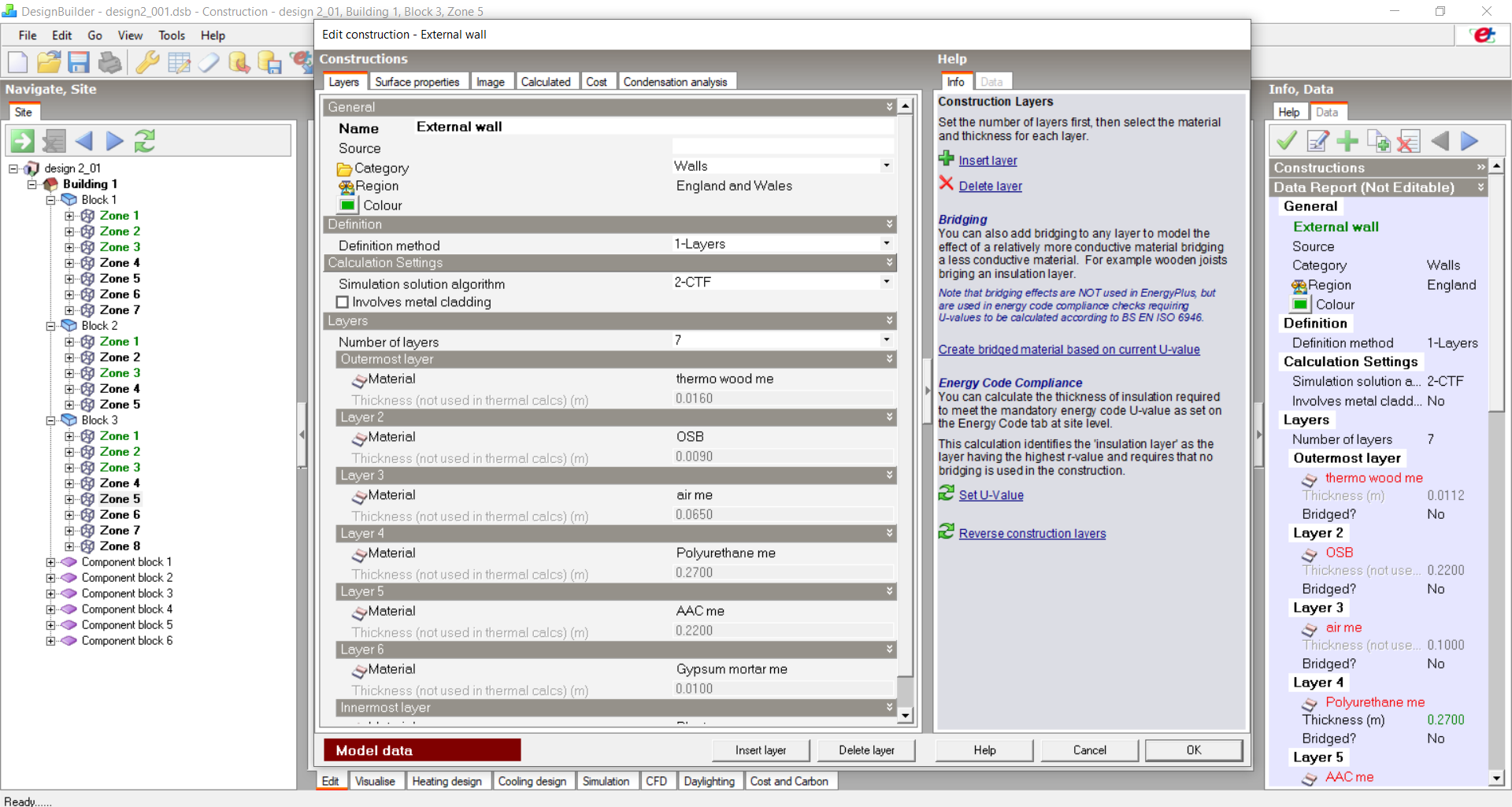The height and width of the screenshot is (807, 1512).
Task: Click the Open file folder icon
Action: pos(49,62)
